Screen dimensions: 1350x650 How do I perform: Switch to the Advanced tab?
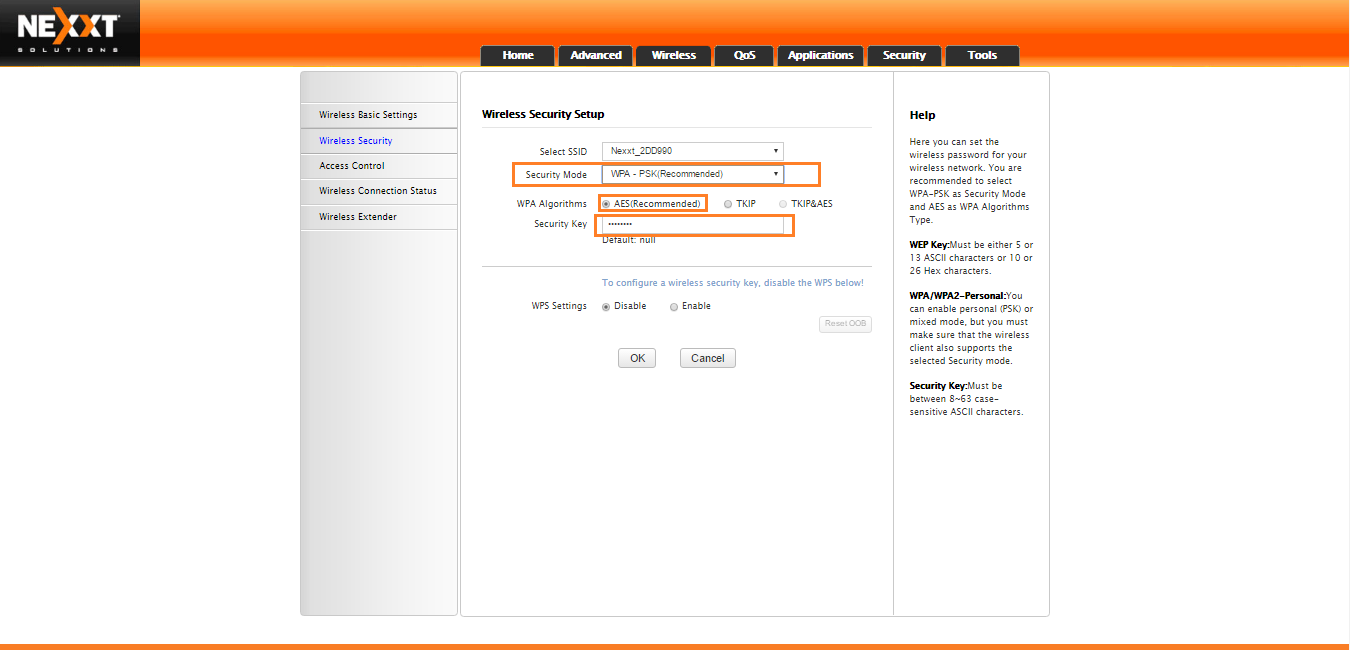(596, 56)
